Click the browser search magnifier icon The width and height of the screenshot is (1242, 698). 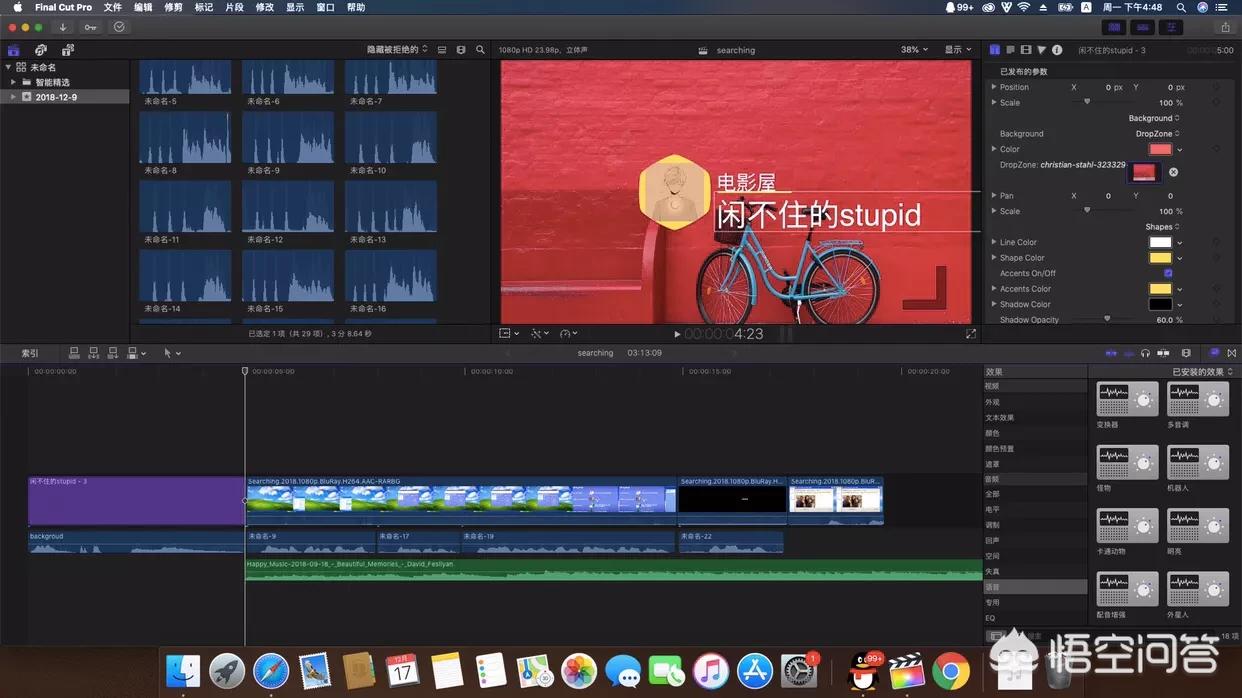click(x=480, y=50)
